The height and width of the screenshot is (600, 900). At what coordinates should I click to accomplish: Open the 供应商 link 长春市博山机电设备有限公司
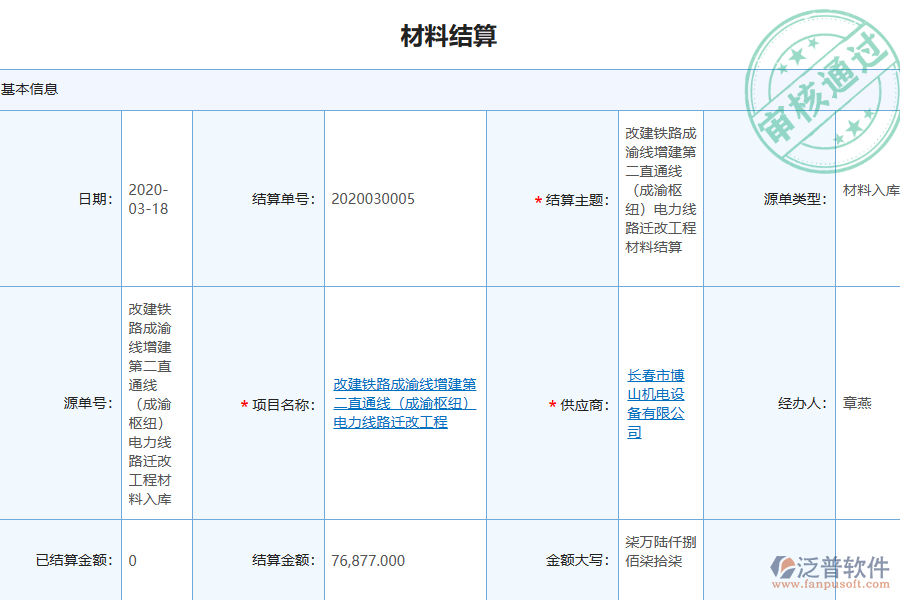click(655, 404)
